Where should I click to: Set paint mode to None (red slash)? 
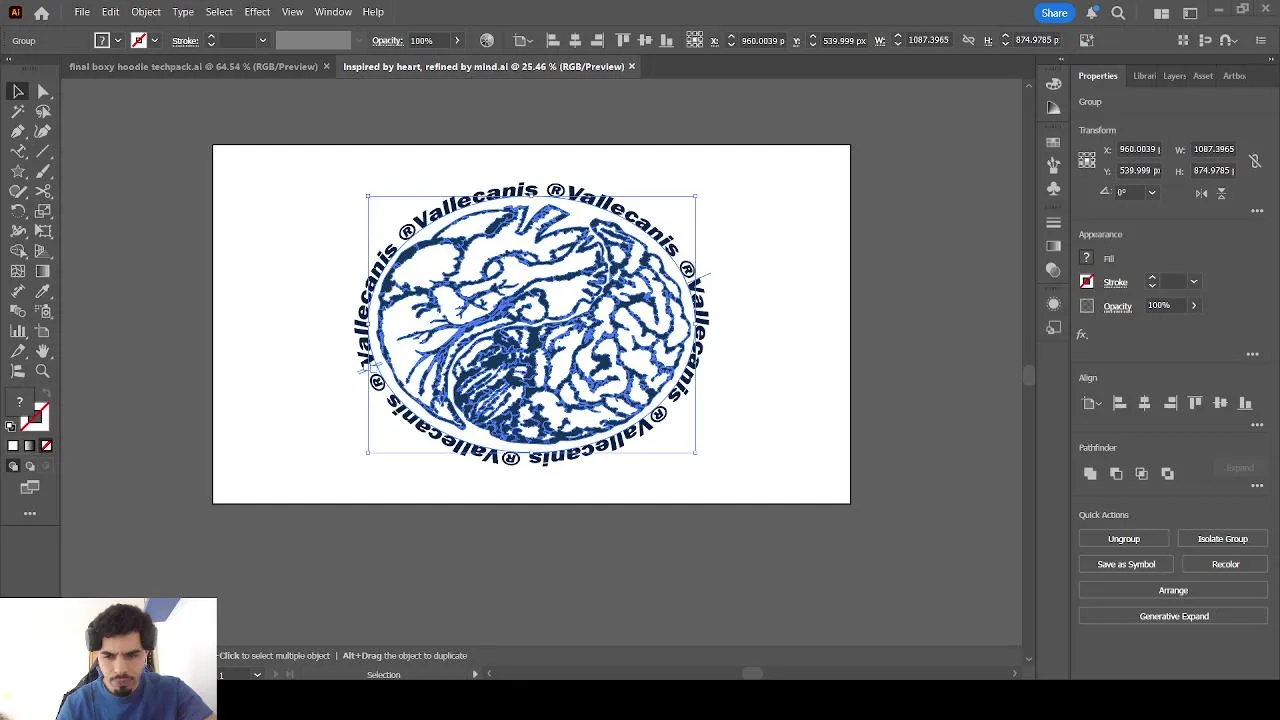click(46, 446)
